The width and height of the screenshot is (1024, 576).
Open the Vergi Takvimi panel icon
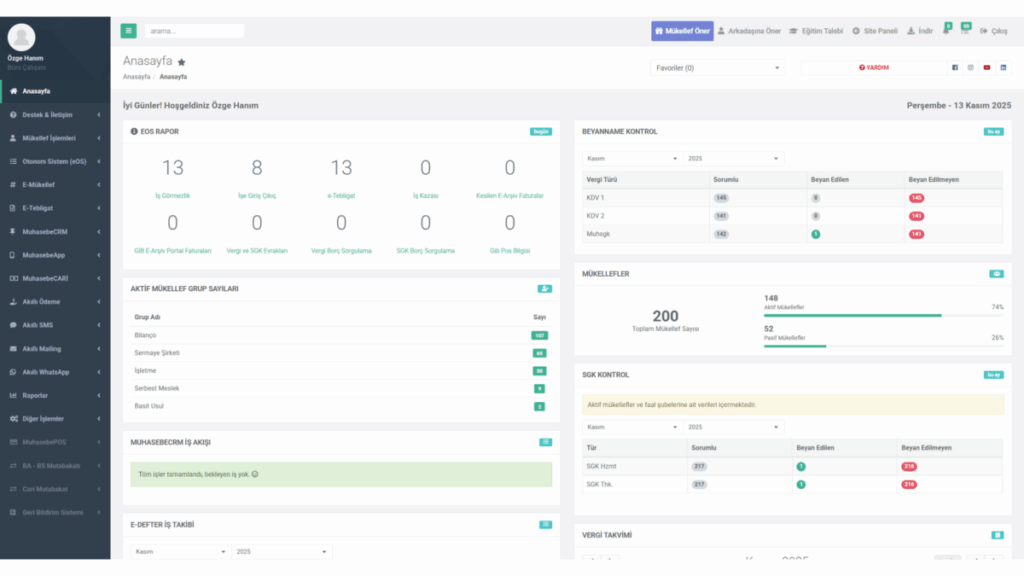coord(997,535)
